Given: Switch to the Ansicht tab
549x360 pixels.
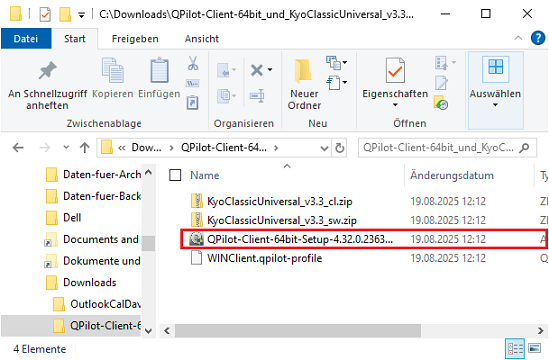Looking at the screenshot, I should [202, 39].
